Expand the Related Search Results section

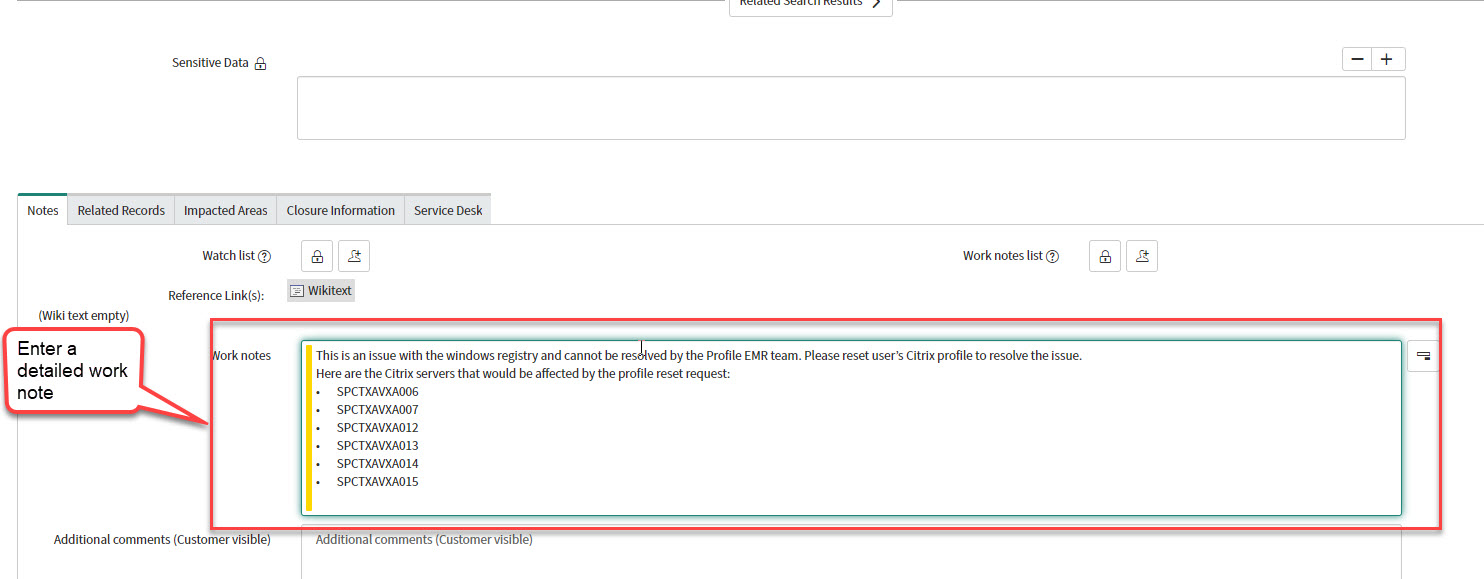(x=811, y=4)
